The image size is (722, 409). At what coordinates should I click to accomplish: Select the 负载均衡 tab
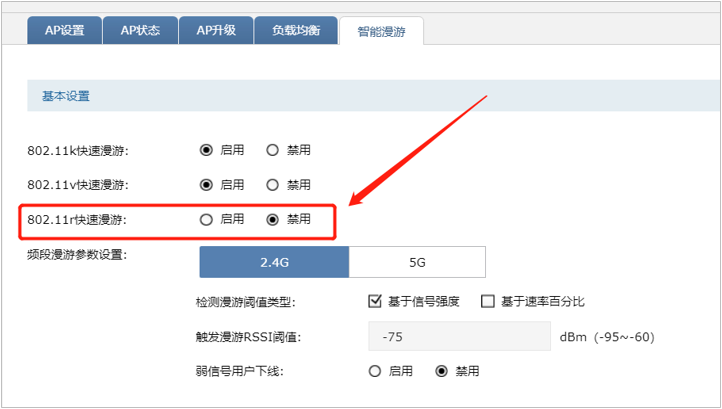295,30
